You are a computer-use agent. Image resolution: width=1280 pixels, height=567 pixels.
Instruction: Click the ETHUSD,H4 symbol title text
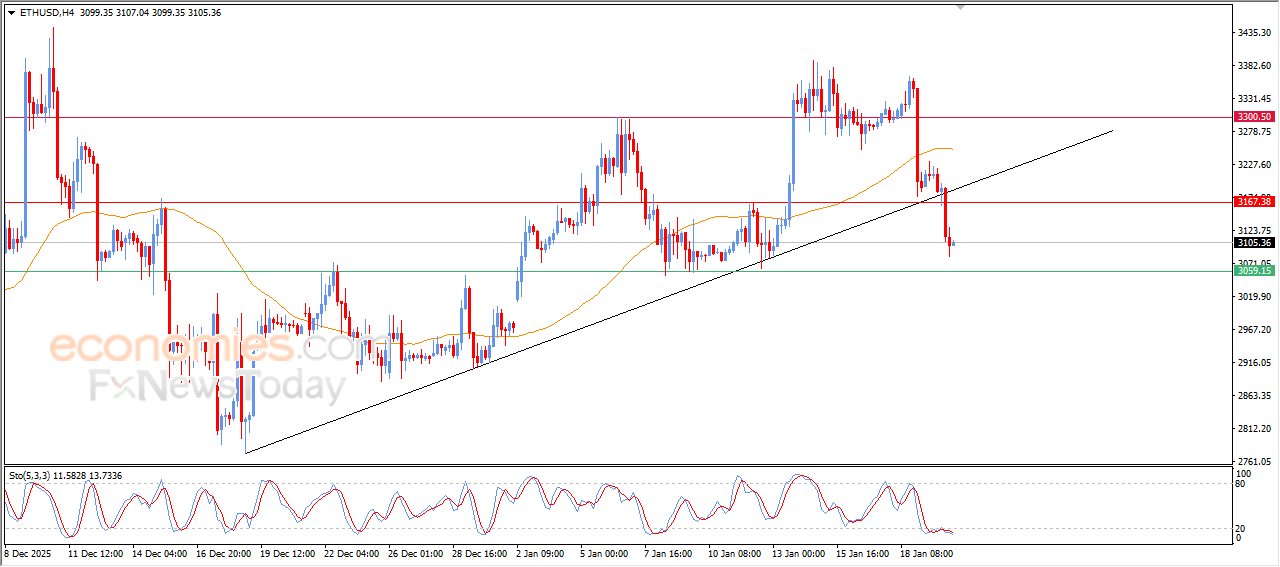coord(47,12)
